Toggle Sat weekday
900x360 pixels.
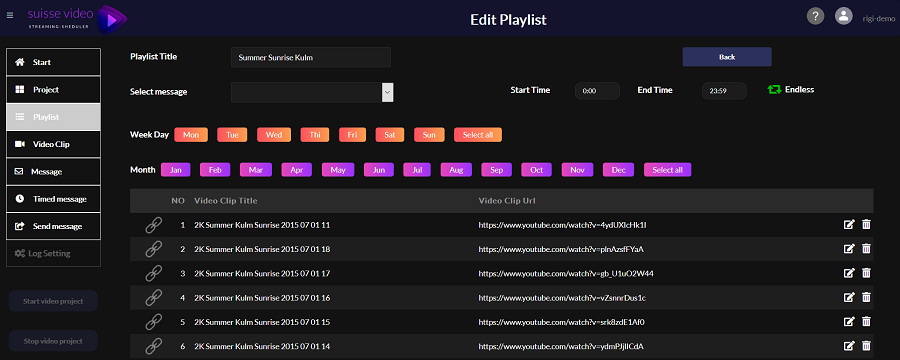390,135
